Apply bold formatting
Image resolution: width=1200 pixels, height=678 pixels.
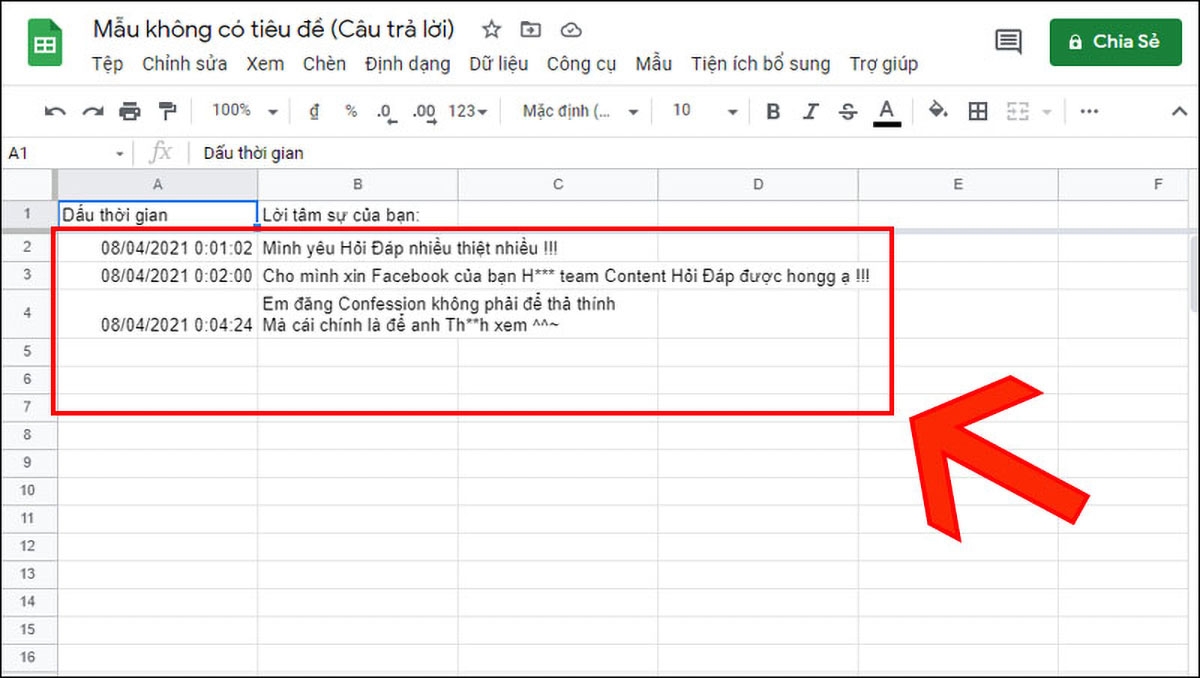point(772,111)
